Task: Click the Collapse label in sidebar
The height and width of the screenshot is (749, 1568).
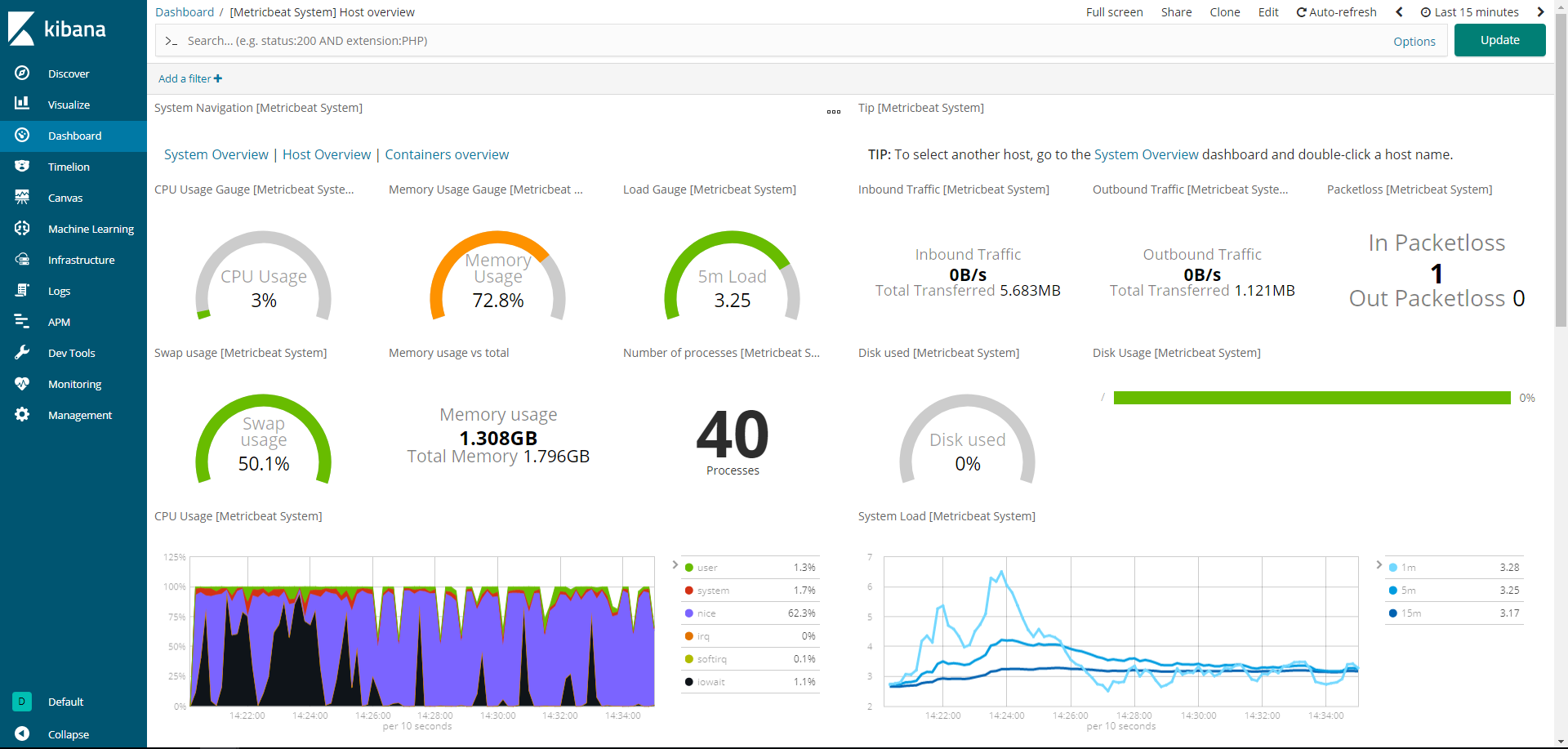Action: [69, 734]
